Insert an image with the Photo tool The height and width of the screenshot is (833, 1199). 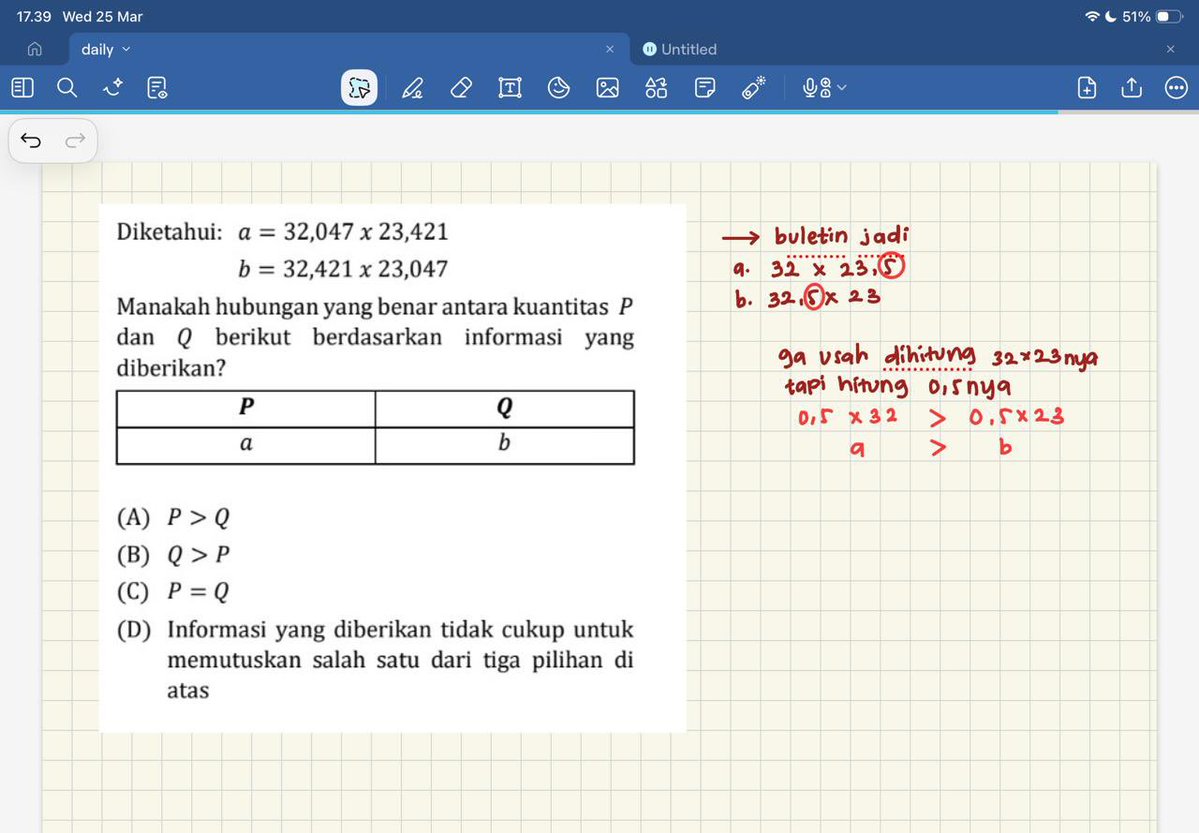(x=608, y=88)
